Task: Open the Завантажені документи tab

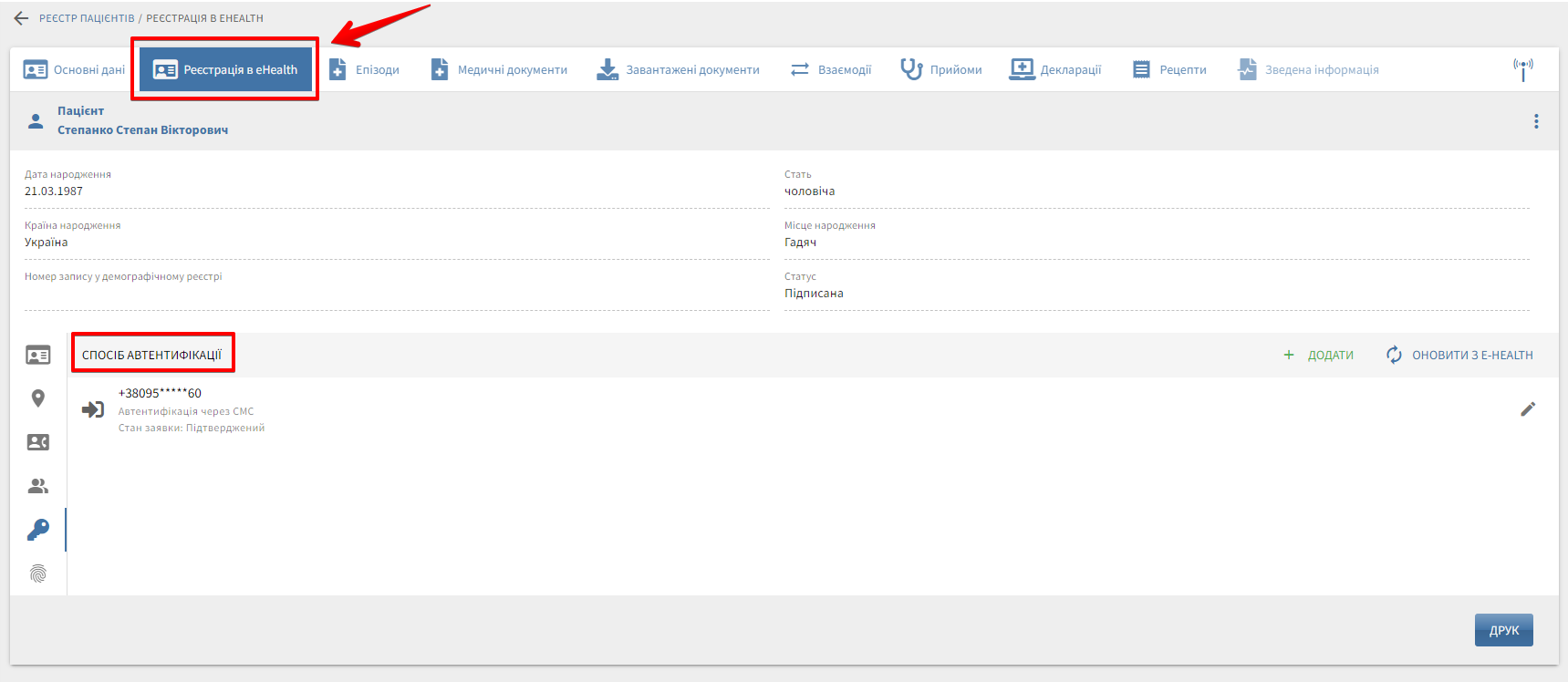Action: [678, 70]
